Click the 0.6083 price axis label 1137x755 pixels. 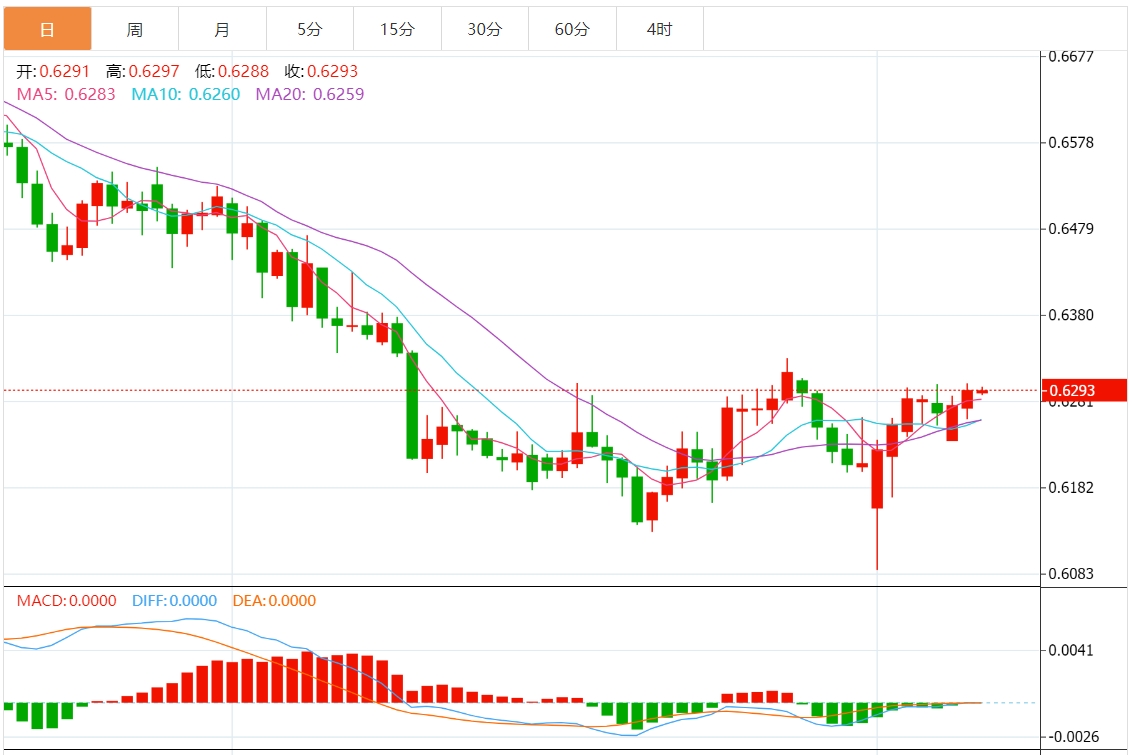[x=1071, y=574]
